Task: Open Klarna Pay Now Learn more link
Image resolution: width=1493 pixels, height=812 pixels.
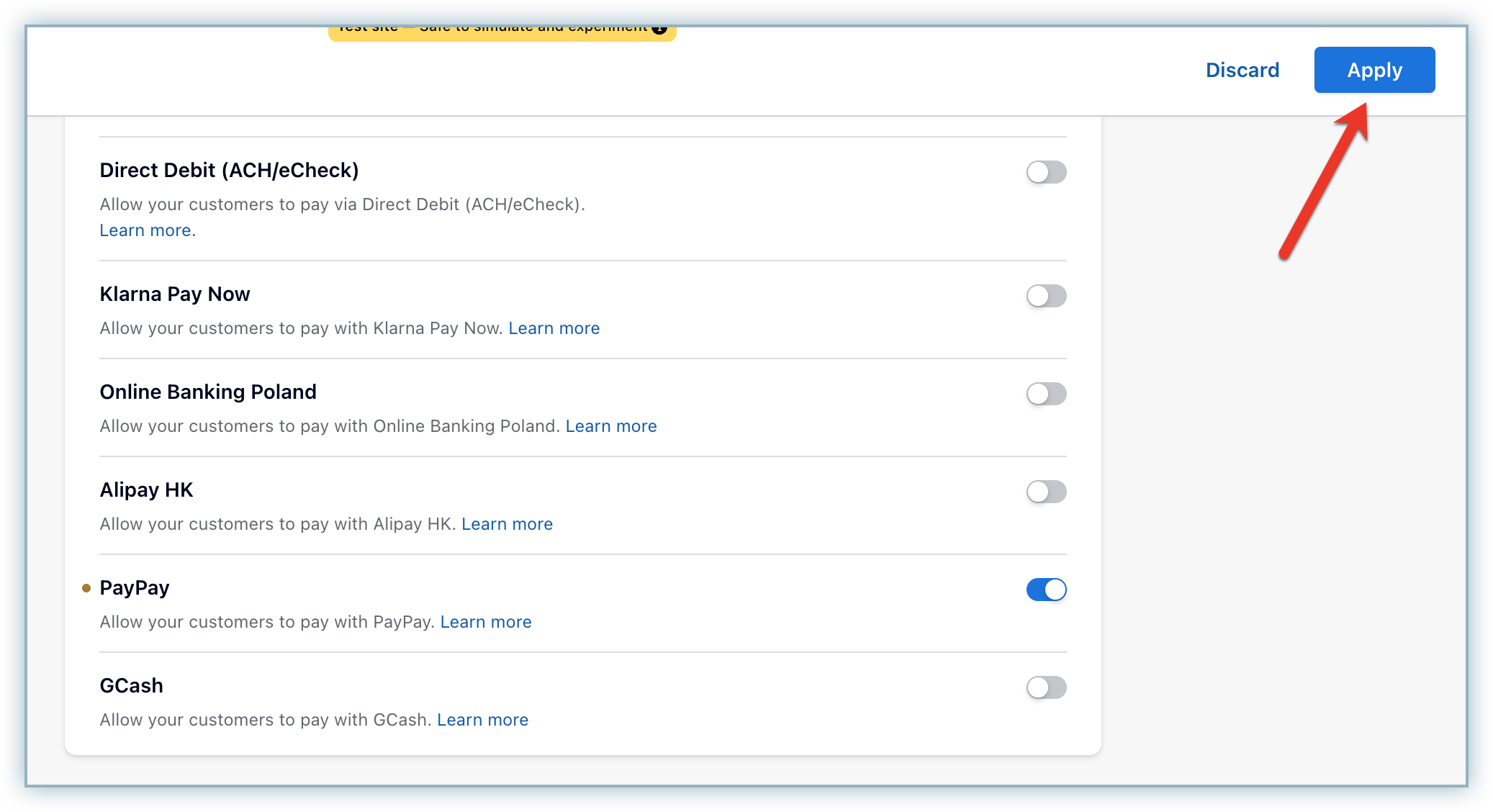Action: point(554,328)
